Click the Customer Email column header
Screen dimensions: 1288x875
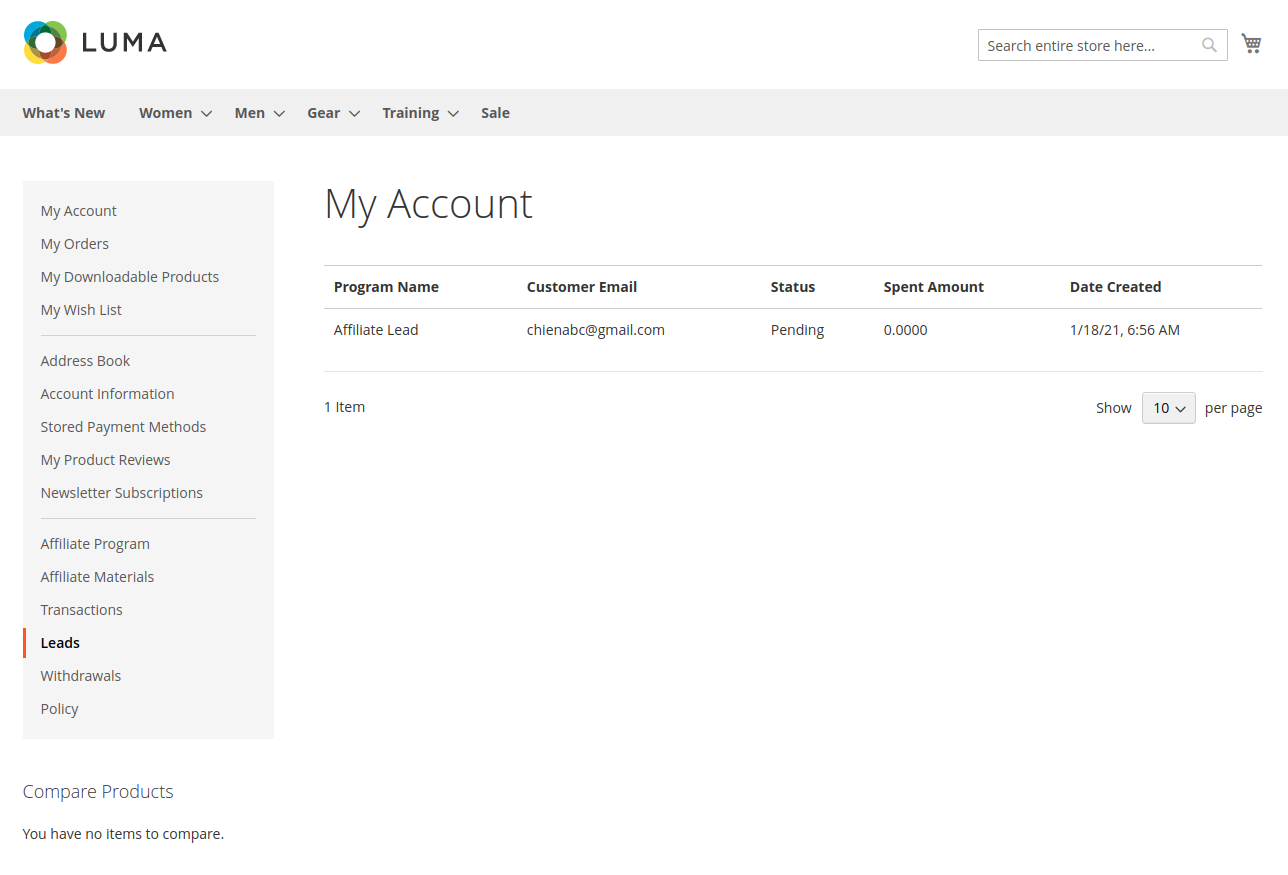click(x=582, y=287)
